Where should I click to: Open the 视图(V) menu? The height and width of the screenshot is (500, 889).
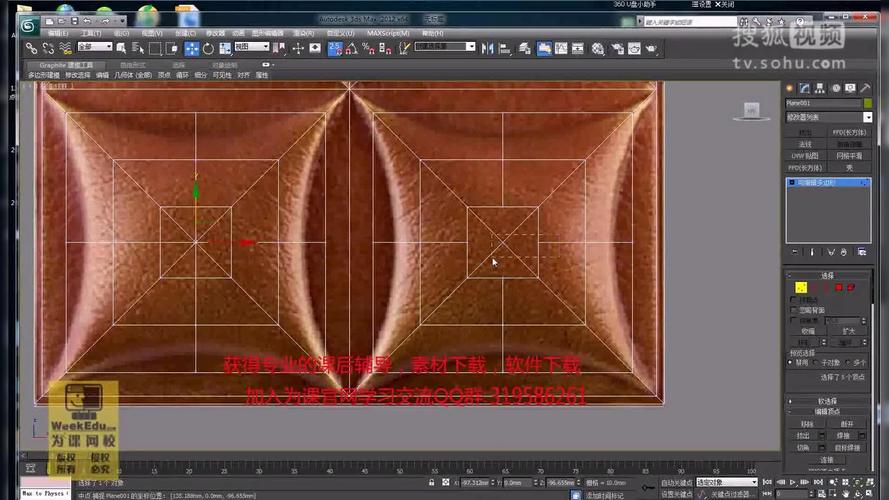(x=152, y=33)
